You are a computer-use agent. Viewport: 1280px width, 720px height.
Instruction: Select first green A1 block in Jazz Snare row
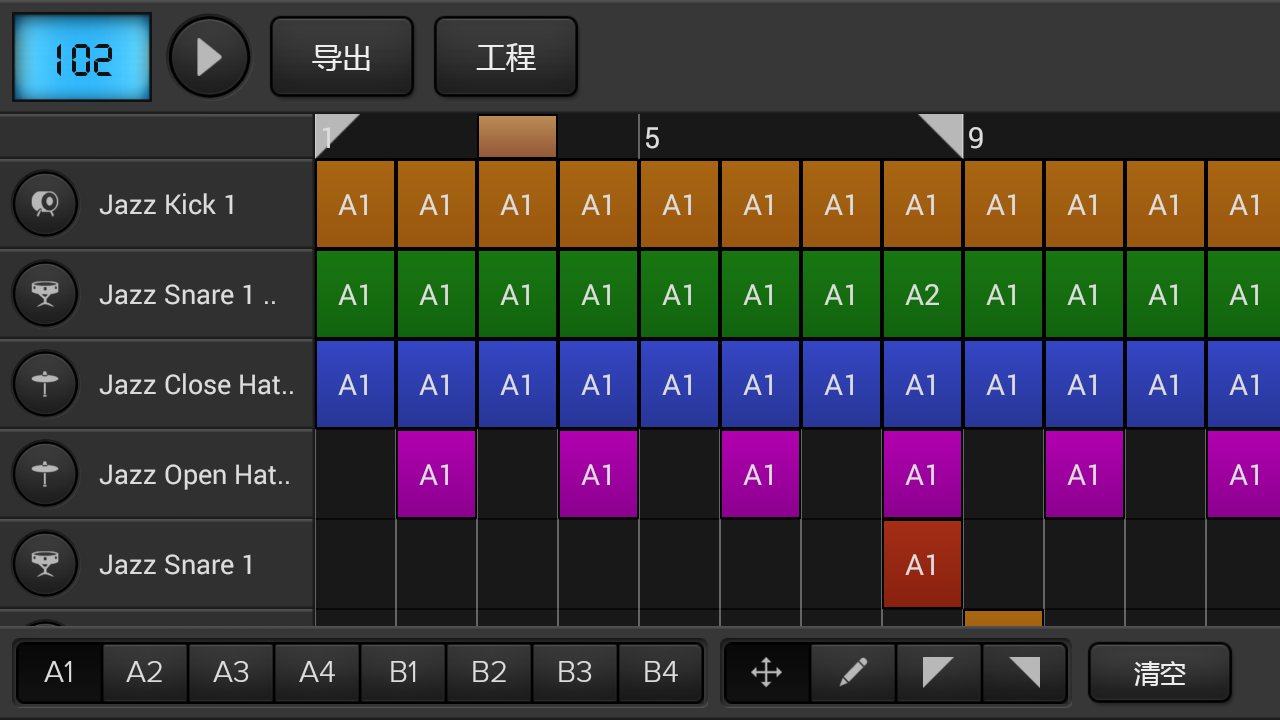[x=355, y=294]
